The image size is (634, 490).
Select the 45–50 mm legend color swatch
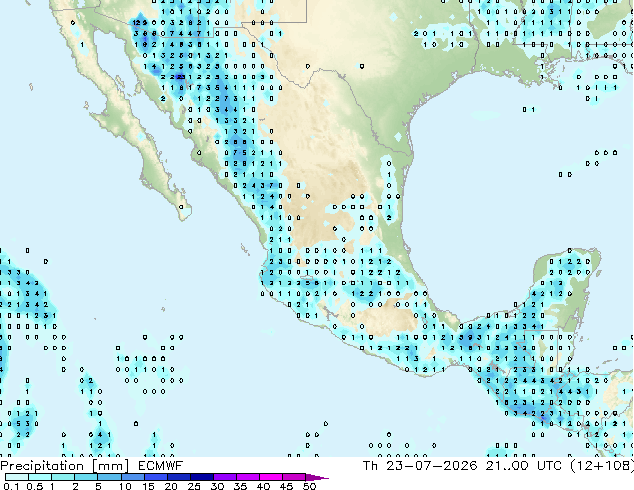(x=294, y=477)
